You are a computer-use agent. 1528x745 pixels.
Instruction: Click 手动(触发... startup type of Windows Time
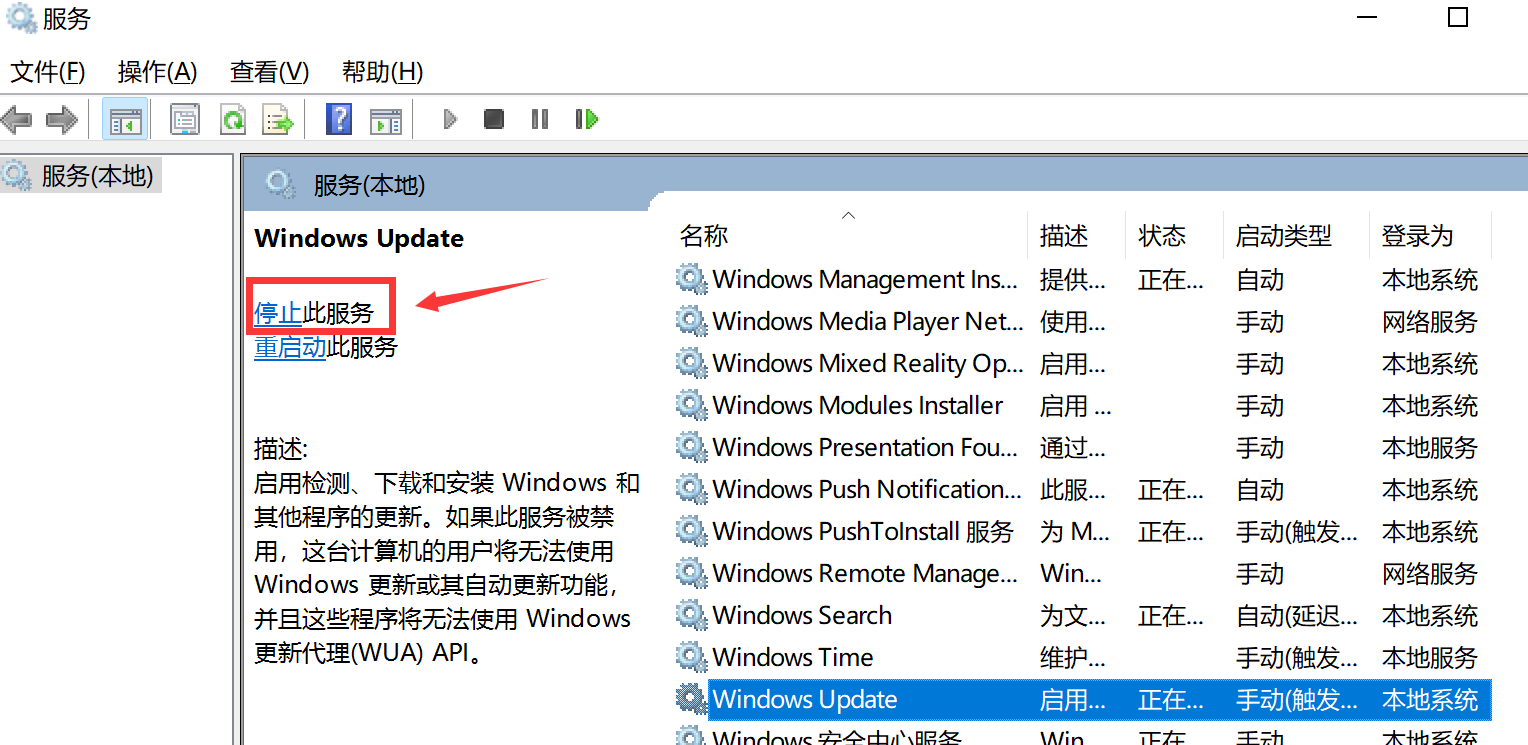1297,658
